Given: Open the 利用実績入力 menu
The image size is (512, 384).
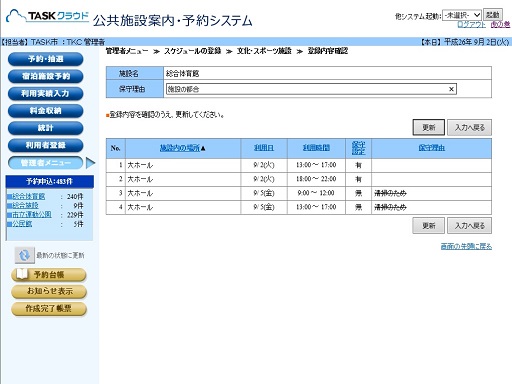Looking at the screenshot, I should point(45,94).
